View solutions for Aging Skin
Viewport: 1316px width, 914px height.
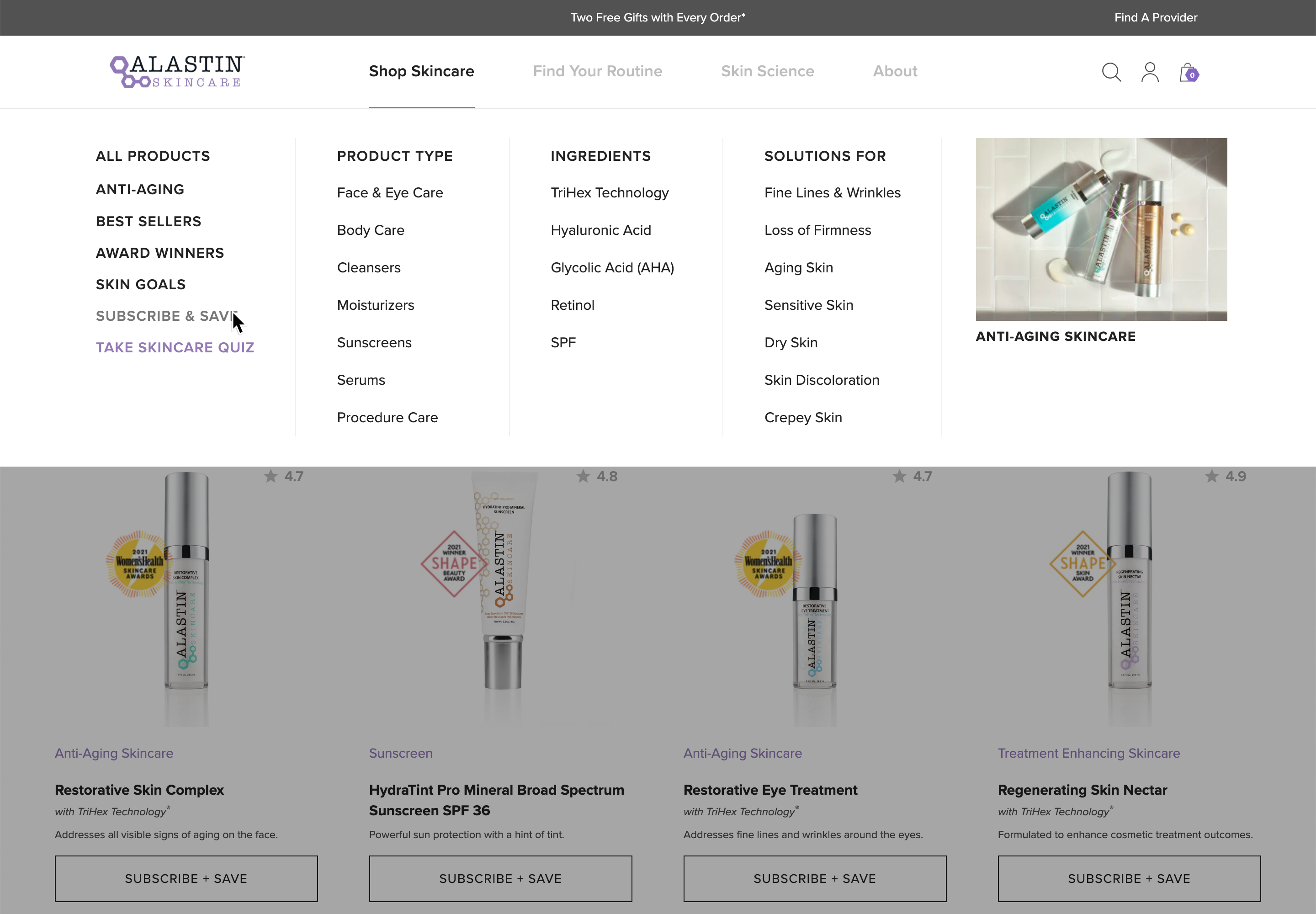(799, 268)
